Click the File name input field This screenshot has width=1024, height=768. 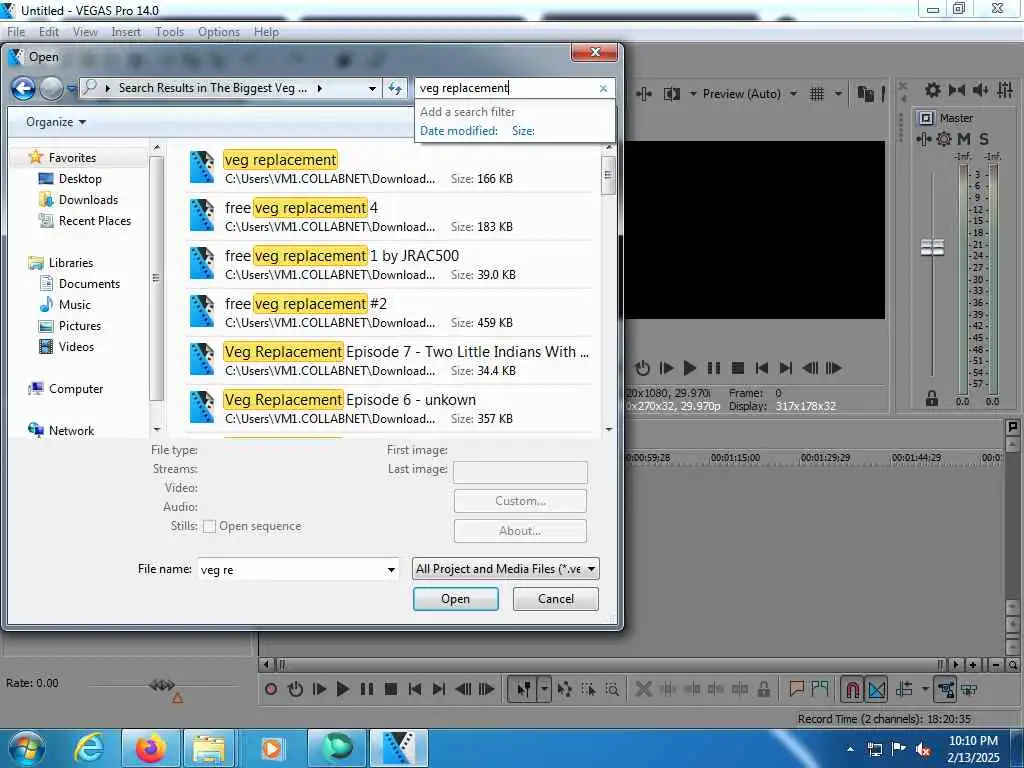pos(292,569)
